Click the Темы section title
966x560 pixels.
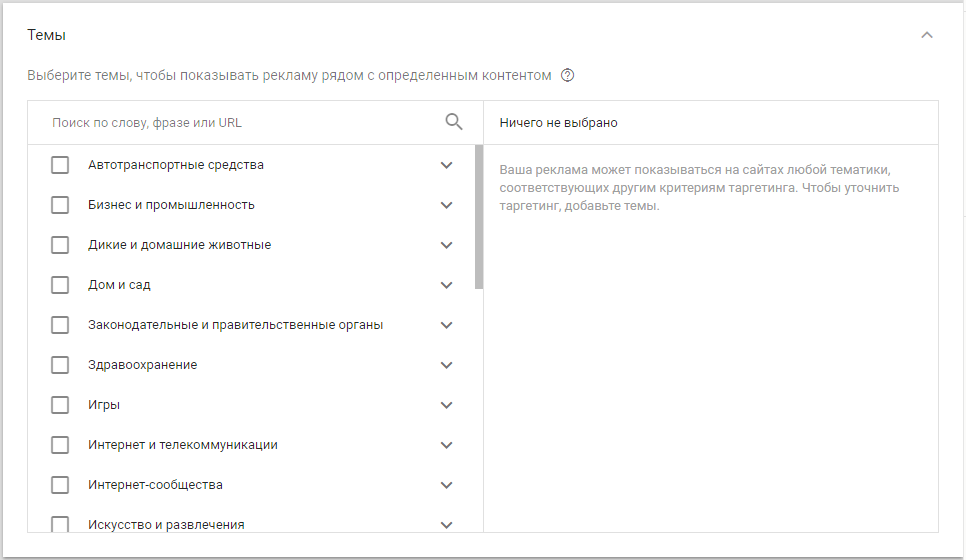46,35
